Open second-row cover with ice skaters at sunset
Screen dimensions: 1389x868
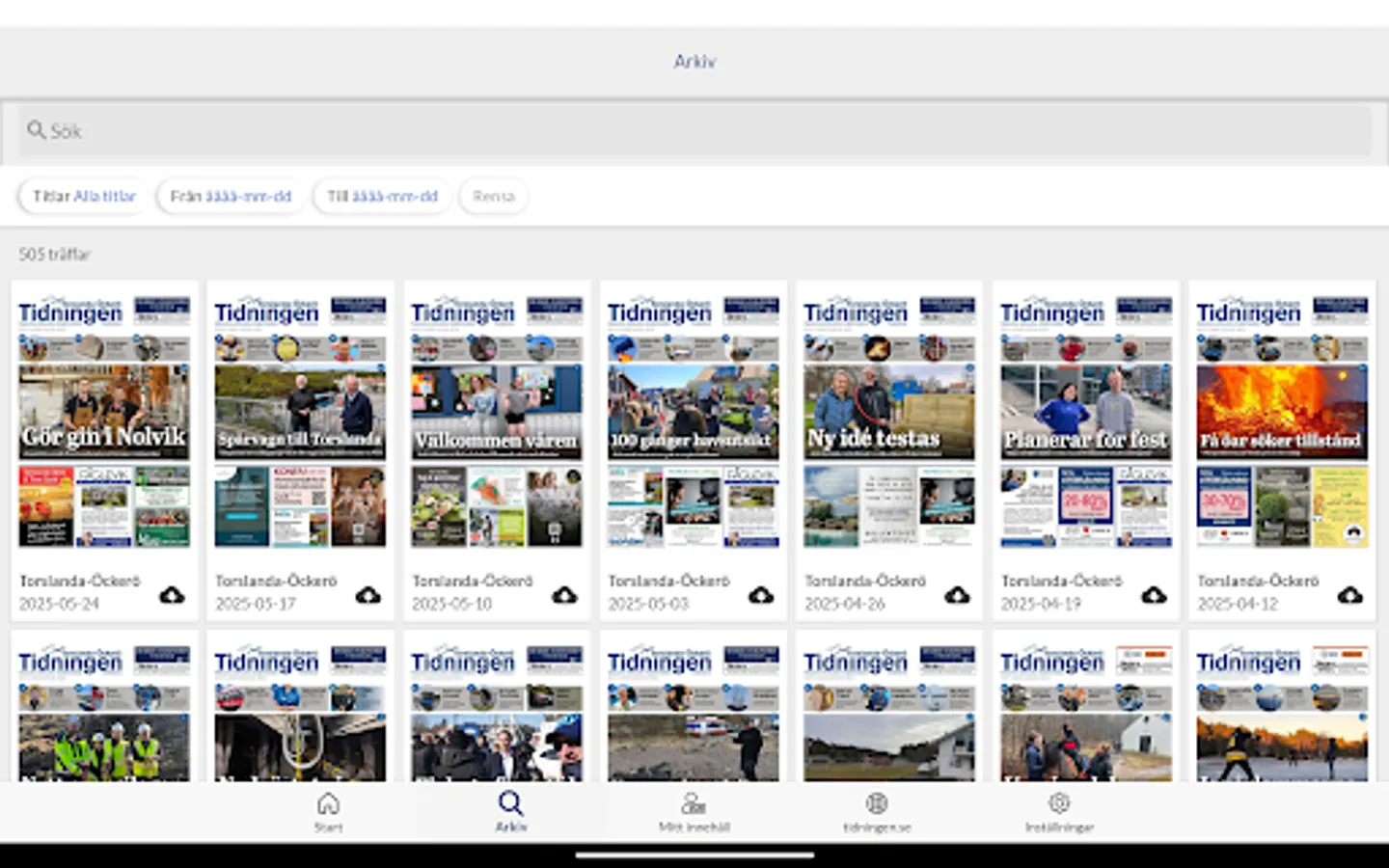[x=1282, y=712]
